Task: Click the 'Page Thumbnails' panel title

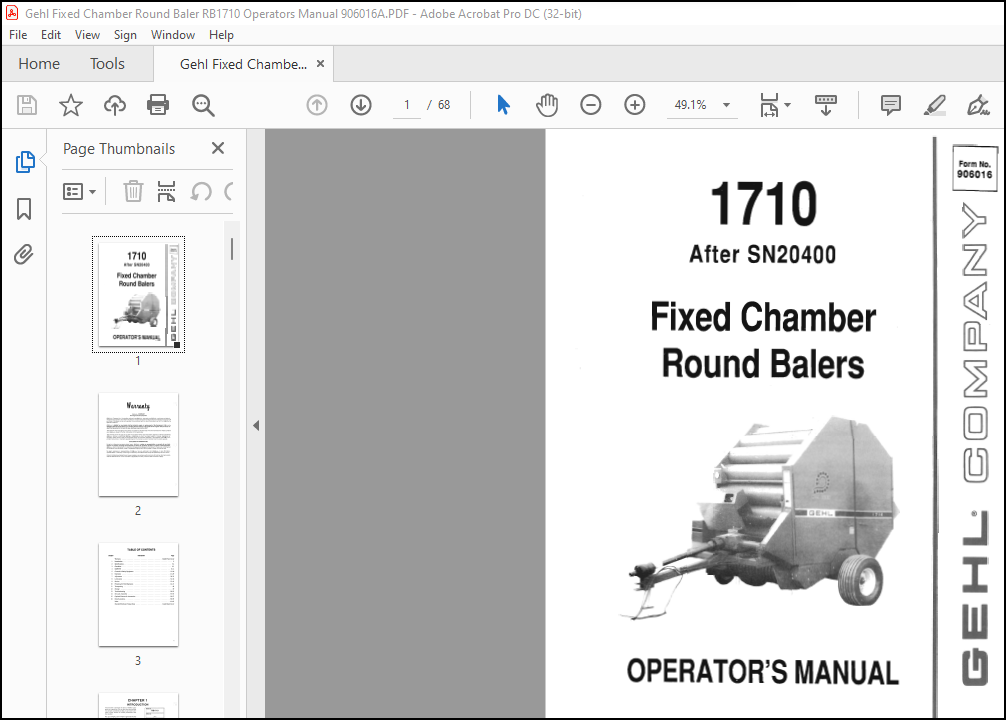Action: point(119,149)
